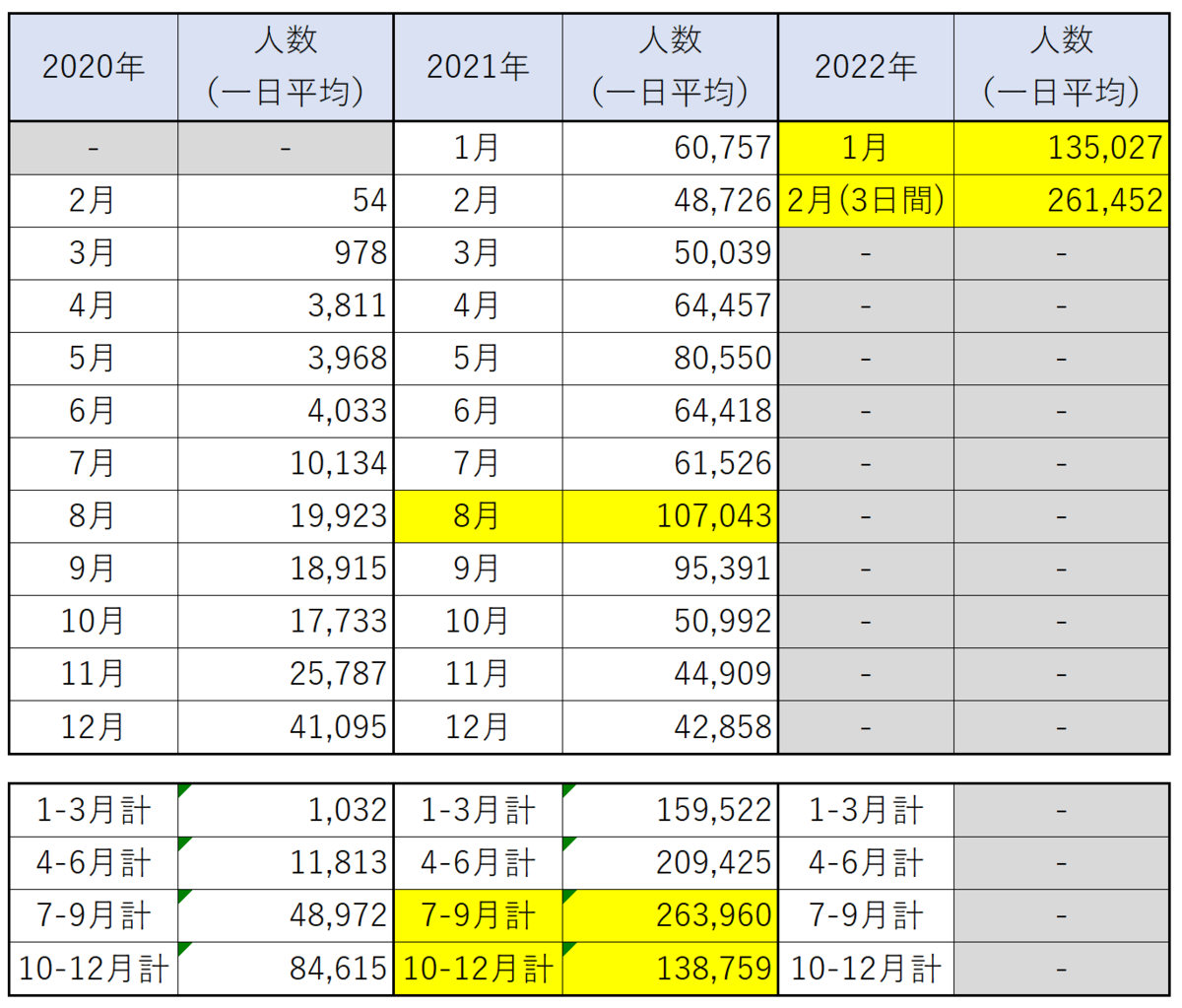Click the 2021 5月 month label
The image size is (1182, 1008).
click(x=478, y=359)
